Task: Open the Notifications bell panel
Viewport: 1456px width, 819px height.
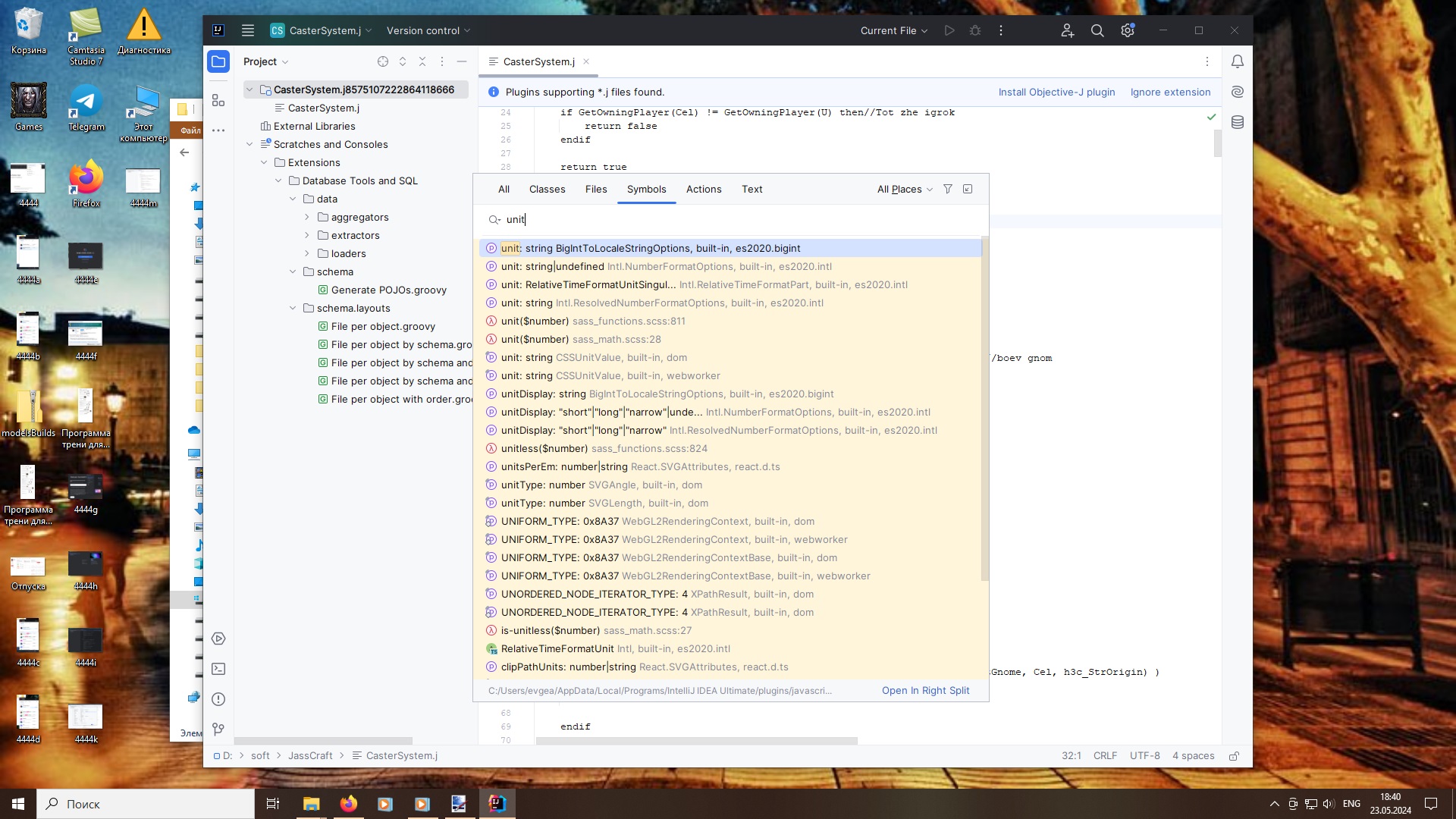Action: (1238, 61)
